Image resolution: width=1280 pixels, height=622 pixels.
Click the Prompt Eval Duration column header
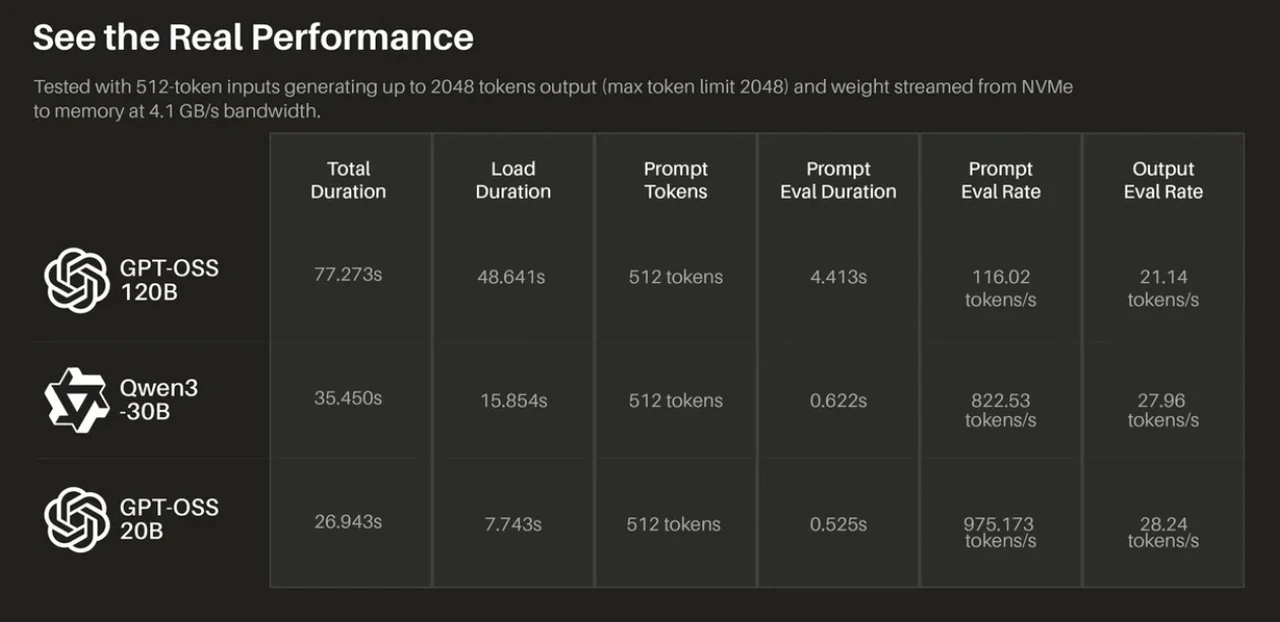[x=838, y=180]
